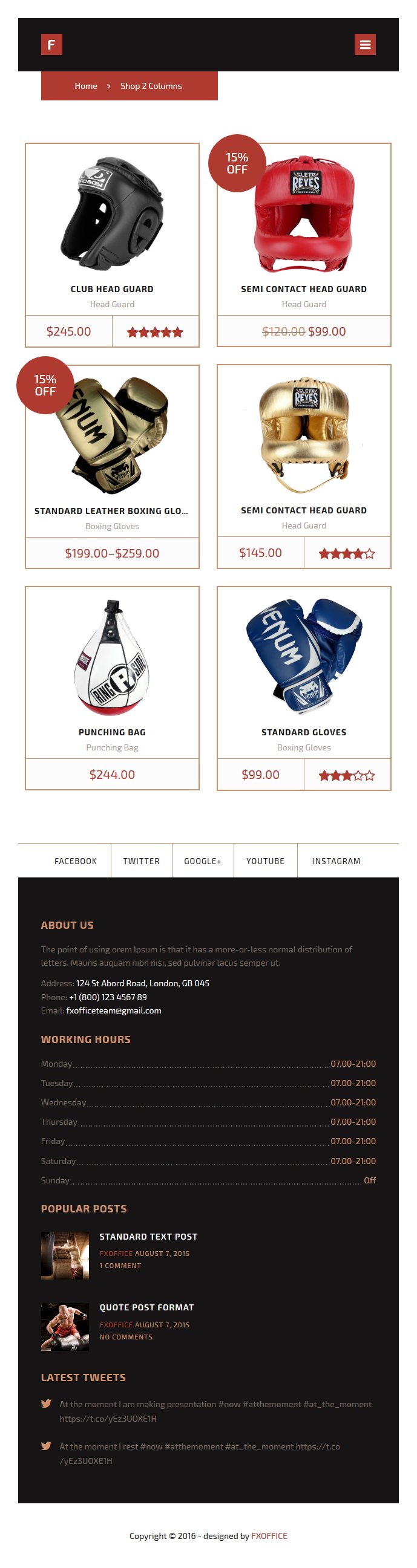This screenshot has height=1568, width=417.
Task: Open the Twitter social tab
Action: tap(142, 860)
